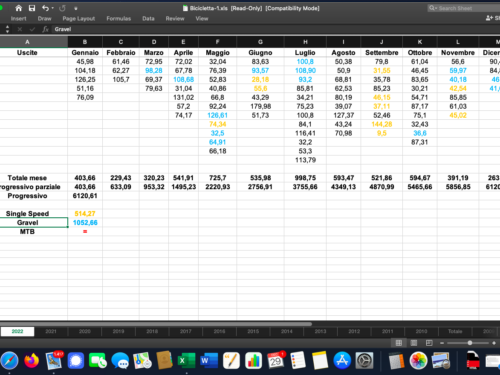The width and height of the screenshot is (500, 375).
Task: Open the undo history dropdown arrow
Action: tap(53, 8)
